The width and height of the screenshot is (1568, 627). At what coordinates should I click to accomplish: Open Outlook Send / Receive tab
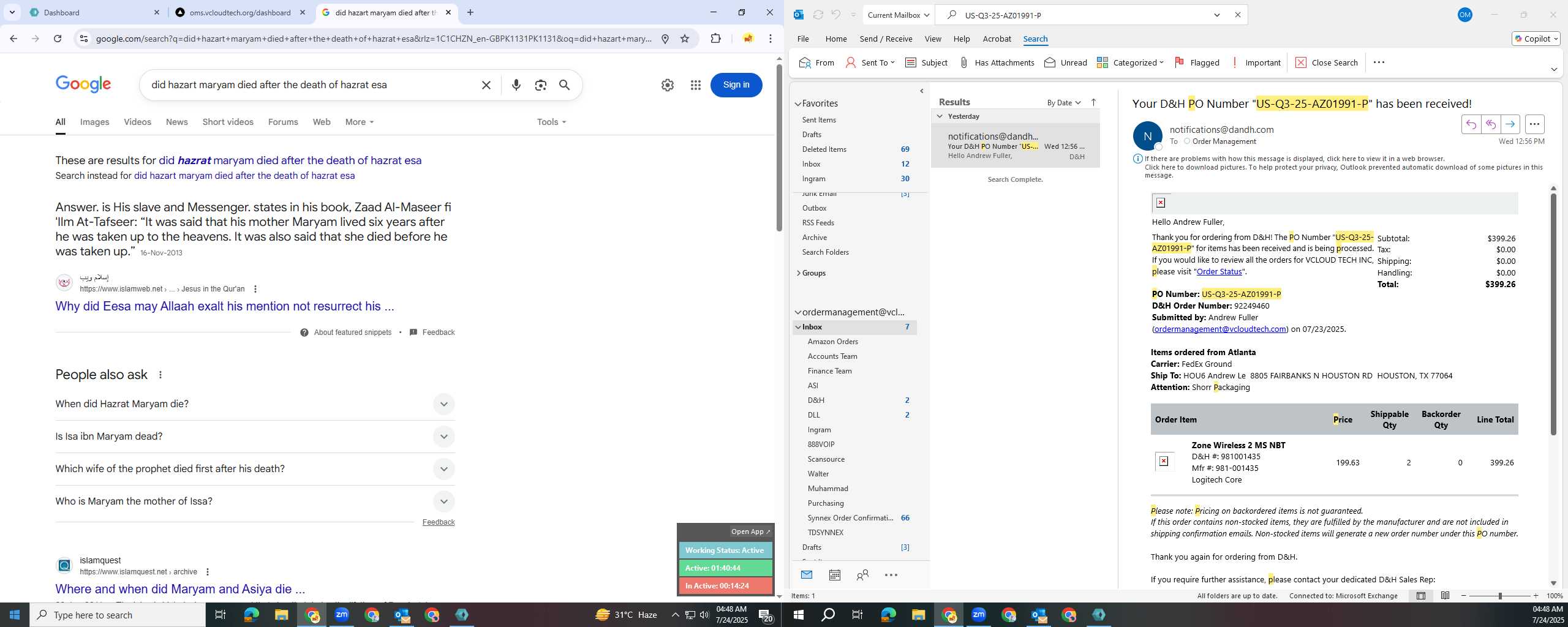[x=886, y=39]
